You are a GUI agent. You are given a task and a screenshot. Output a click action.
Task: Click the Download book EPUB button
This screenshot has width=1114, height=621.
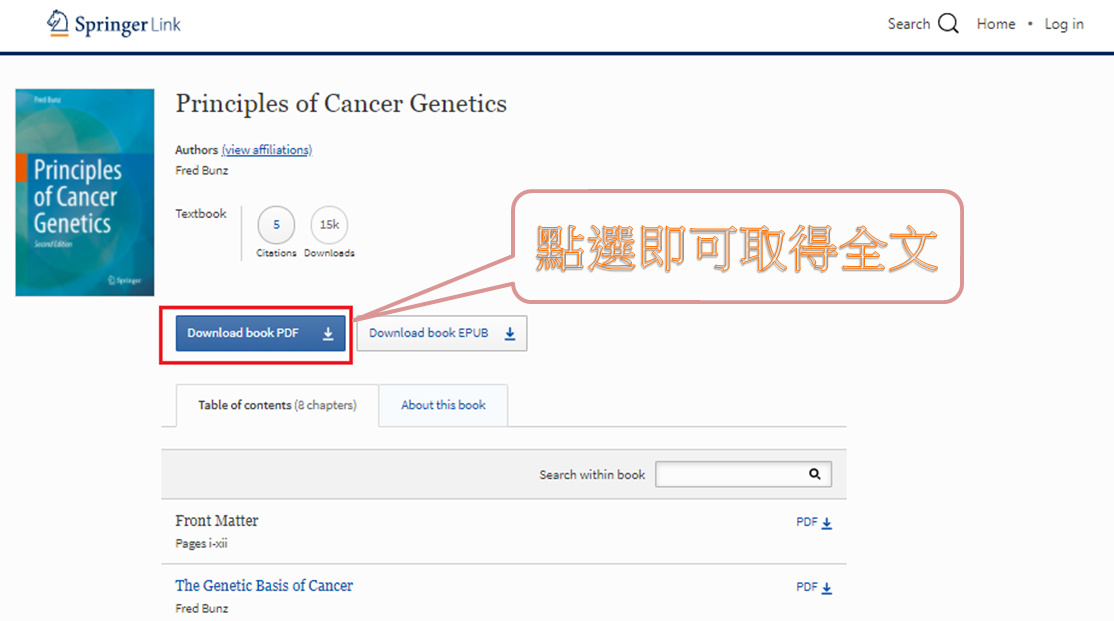pos(442,333)
